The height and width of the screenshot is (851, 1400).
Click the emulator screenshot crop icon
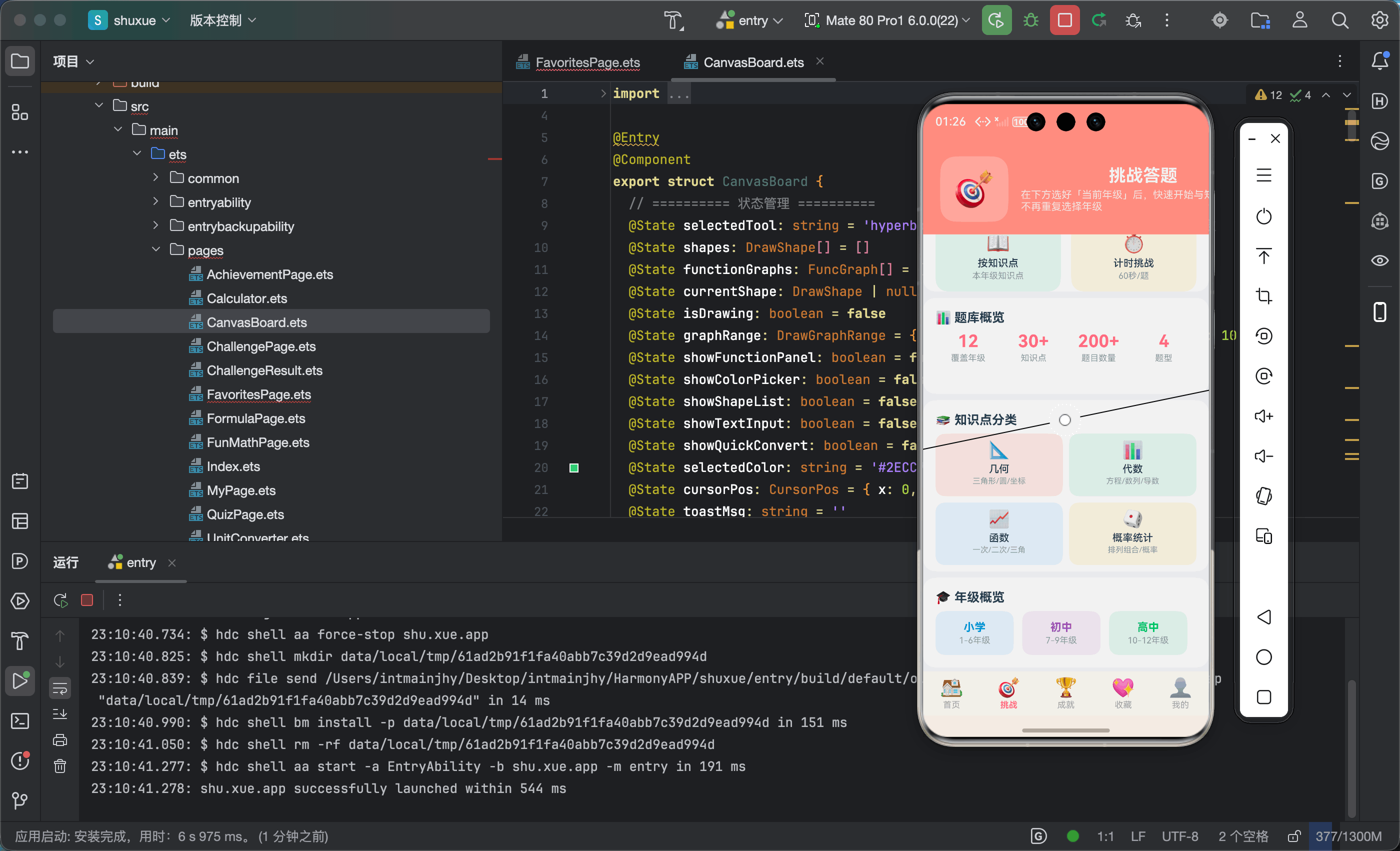(1263, 296)
